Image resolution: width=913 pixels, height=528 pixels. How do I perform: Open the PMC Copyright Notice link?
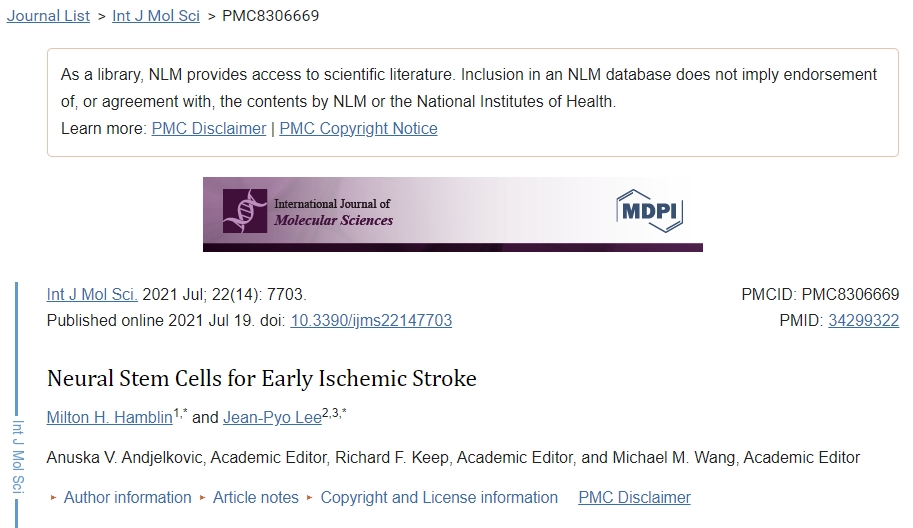click(358, 128)
